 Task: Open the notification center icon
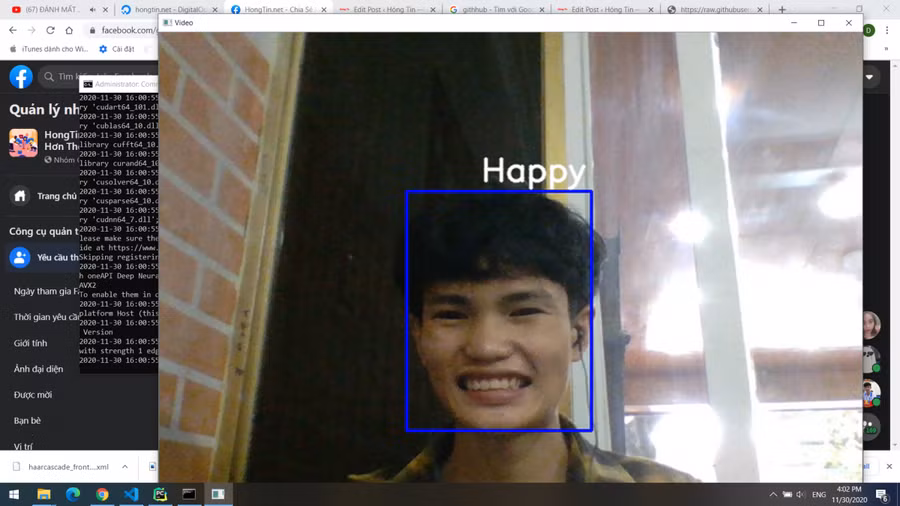point(882,494)
